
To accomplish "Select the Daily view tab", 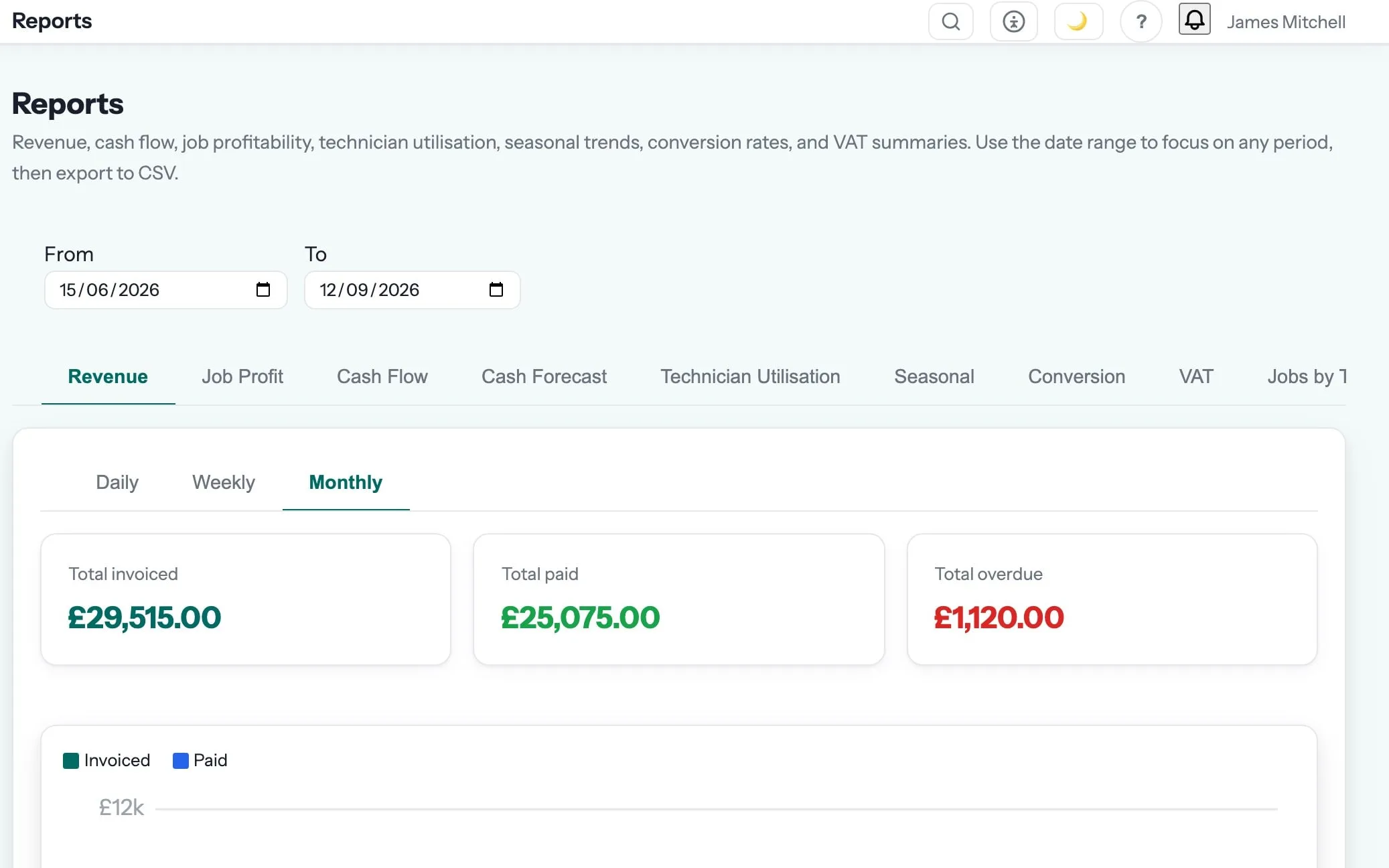I will coord(117,482).
